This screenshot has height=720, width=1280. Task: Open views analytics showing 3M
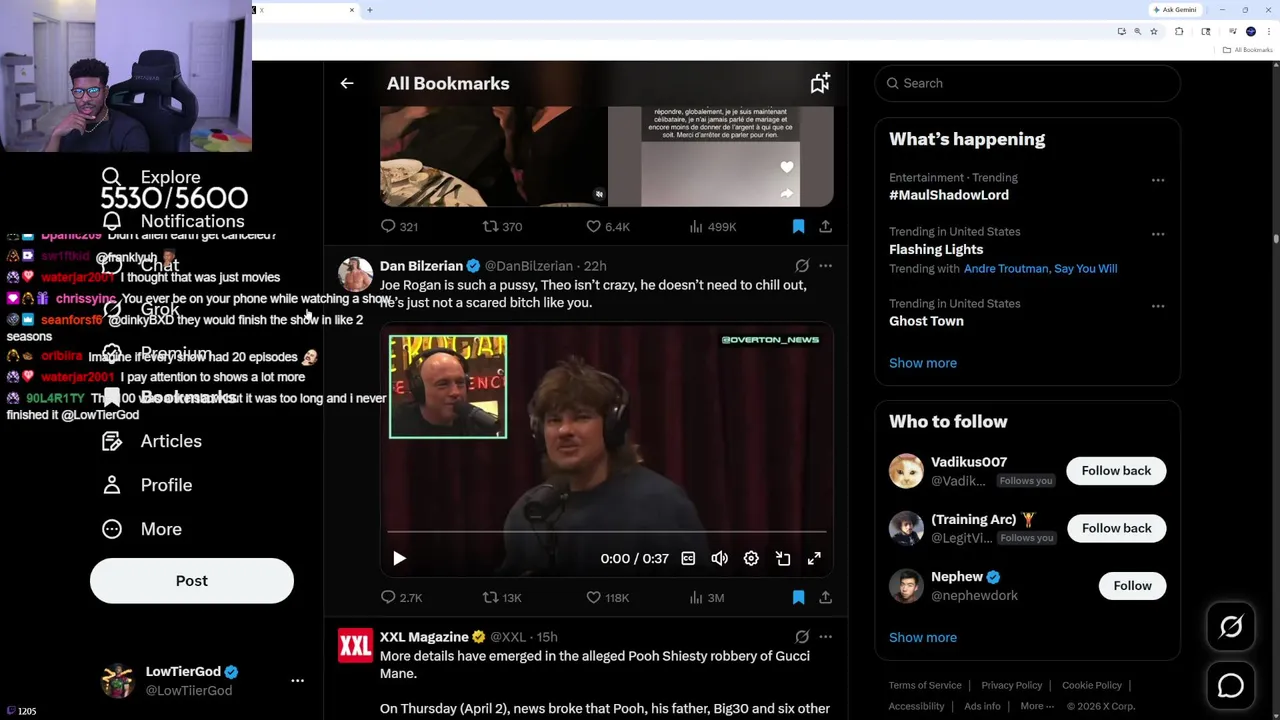[706, 598]
